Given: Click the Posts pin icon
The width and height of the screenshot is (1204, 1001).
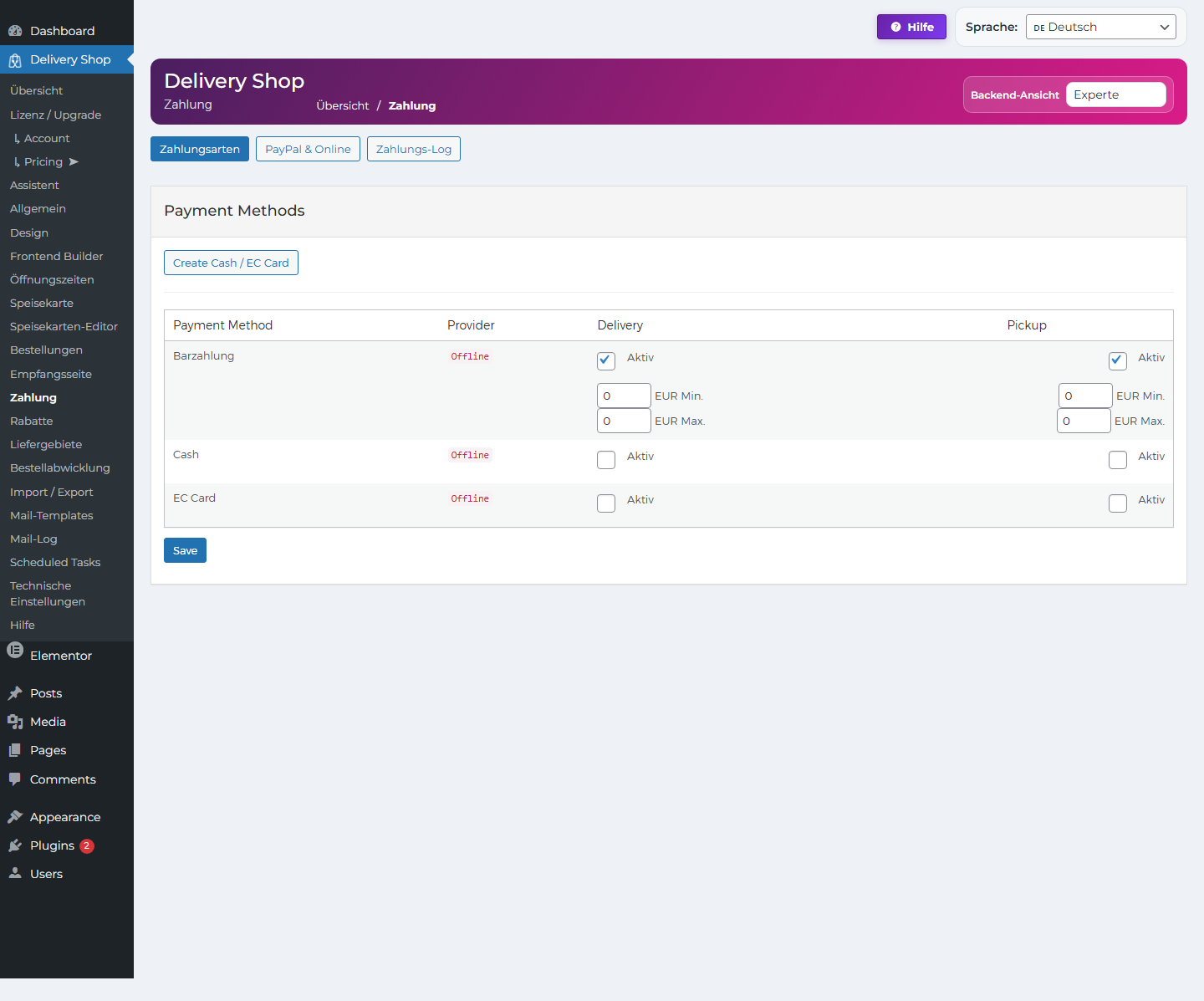Looking at the screenshot, I should pos(15,693).
